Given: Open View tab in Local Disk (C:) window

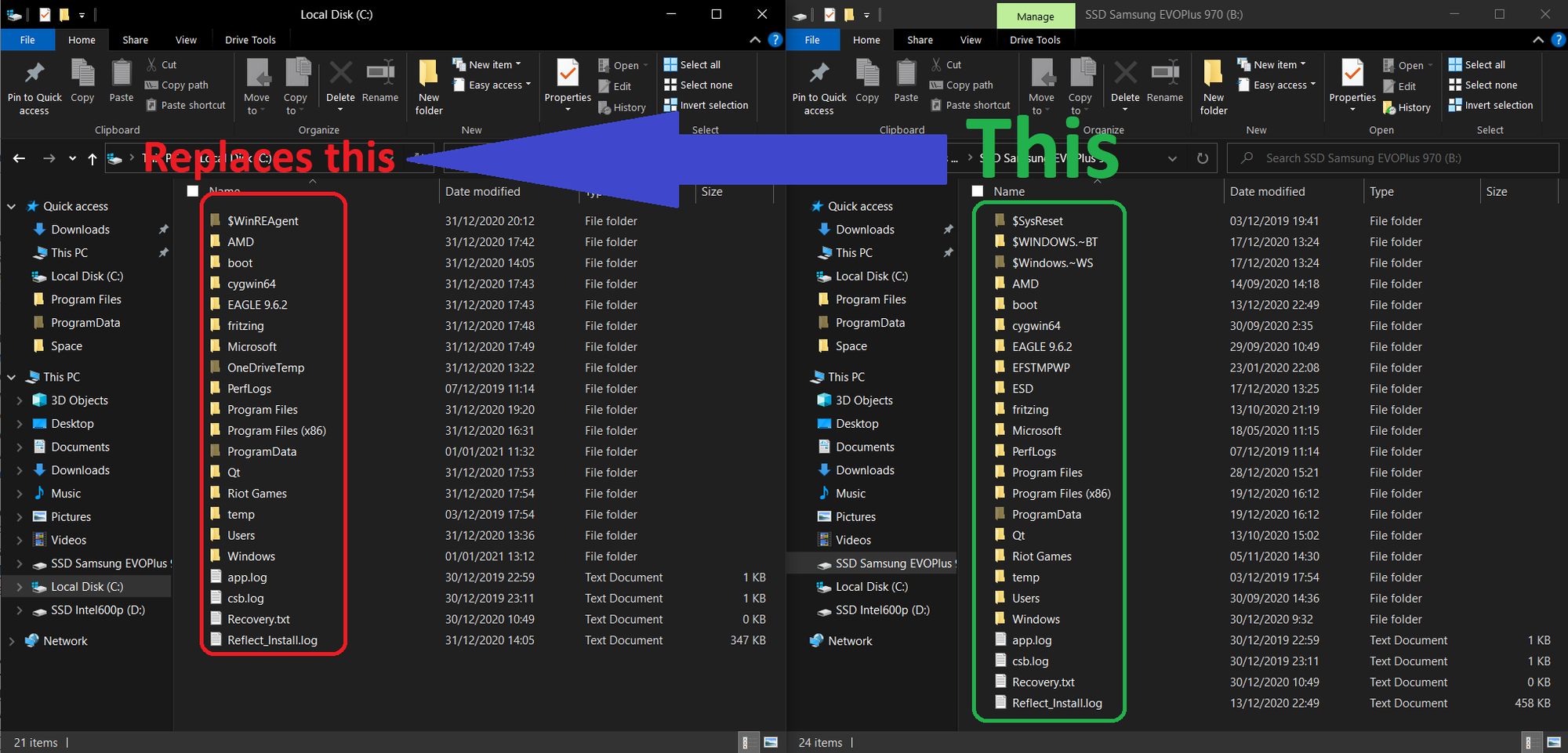Looking at the screenshot, I should tap(186, 40).
